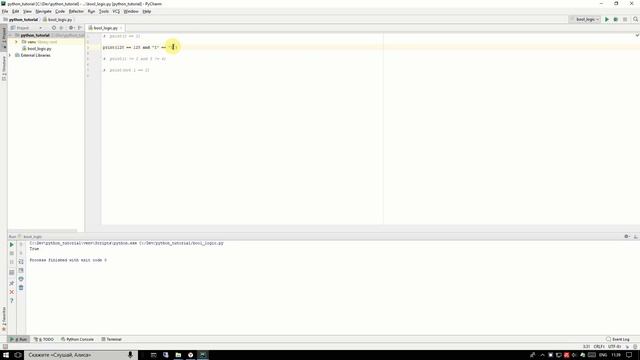Select the venv library root folder
Screen dimensions: 640x360
pos(40,42)
